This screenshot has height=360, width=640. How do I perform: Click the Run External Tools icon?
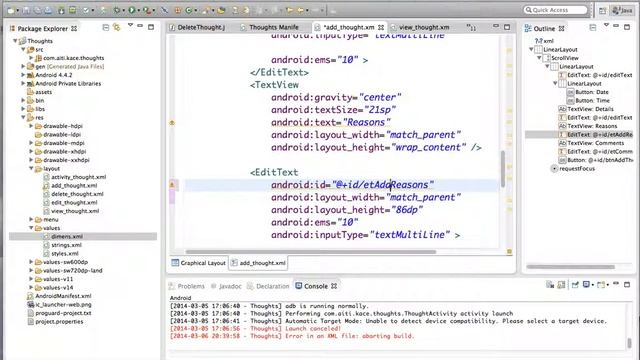click(x=147, y=10)
